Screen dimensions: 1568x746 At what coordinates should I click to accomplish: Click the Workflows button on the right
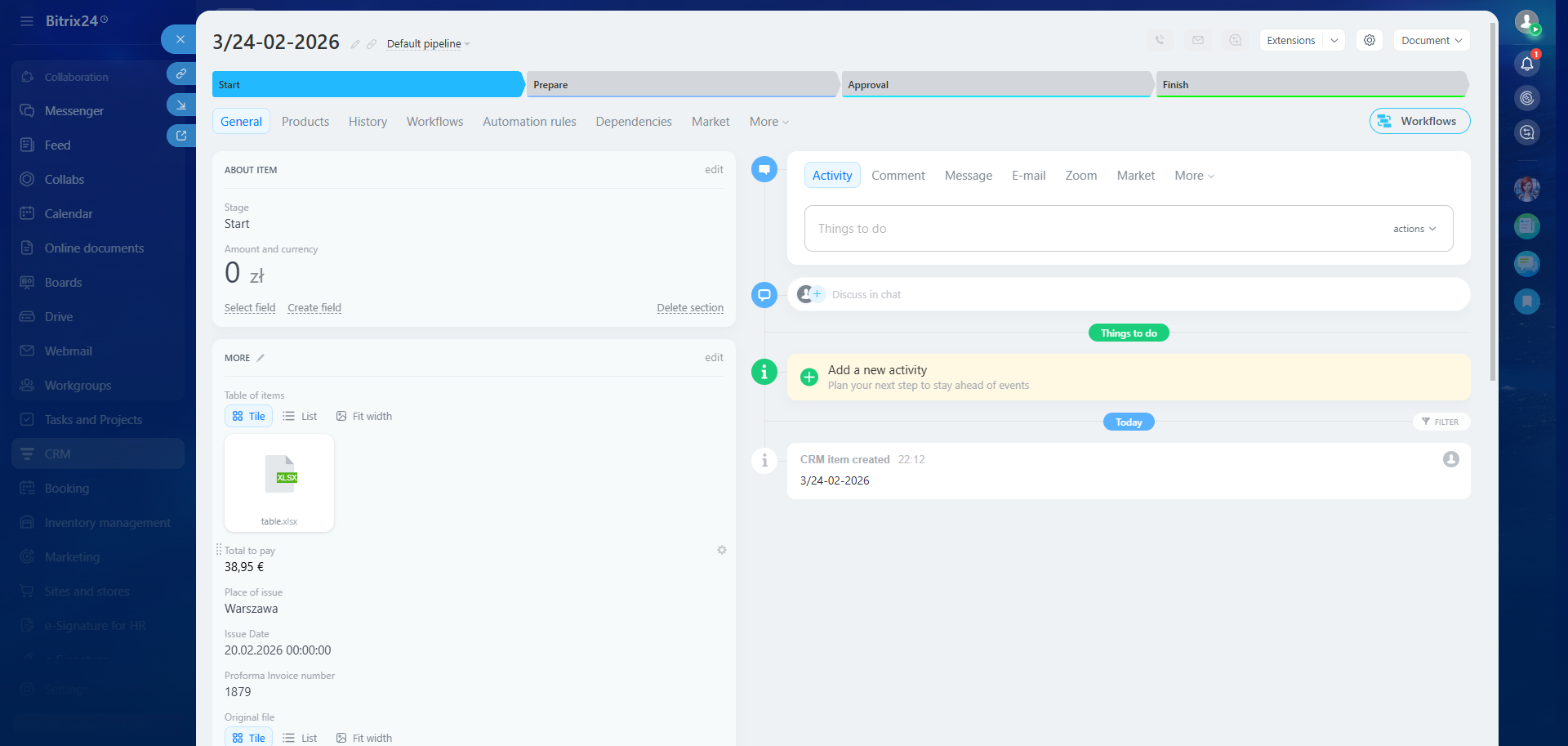tap(1419, 121)
